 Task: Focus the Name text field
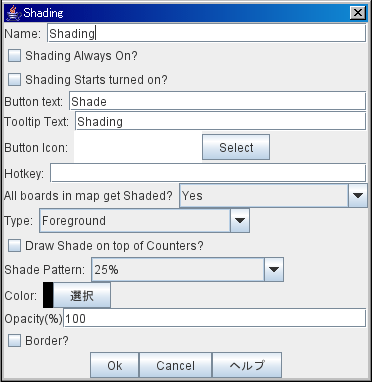coord(207,33)
